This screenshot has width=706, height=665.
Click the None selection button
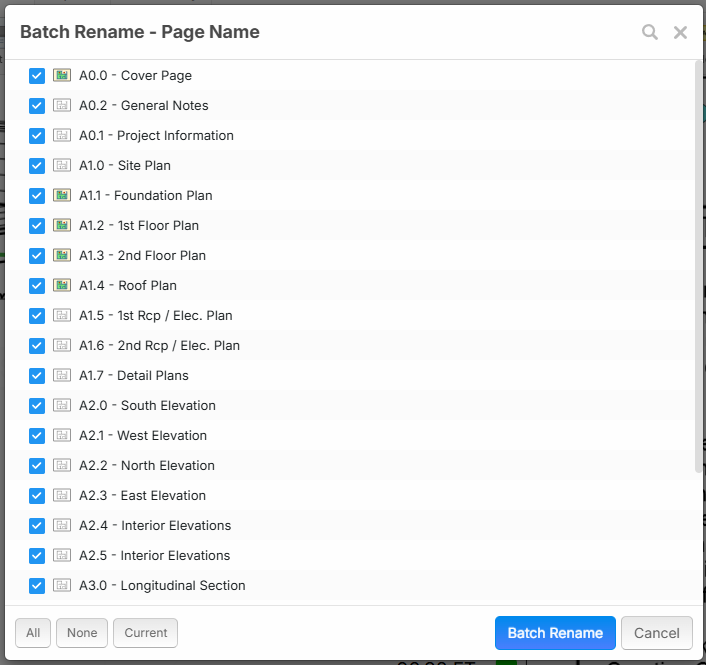[x=82, y=633]
